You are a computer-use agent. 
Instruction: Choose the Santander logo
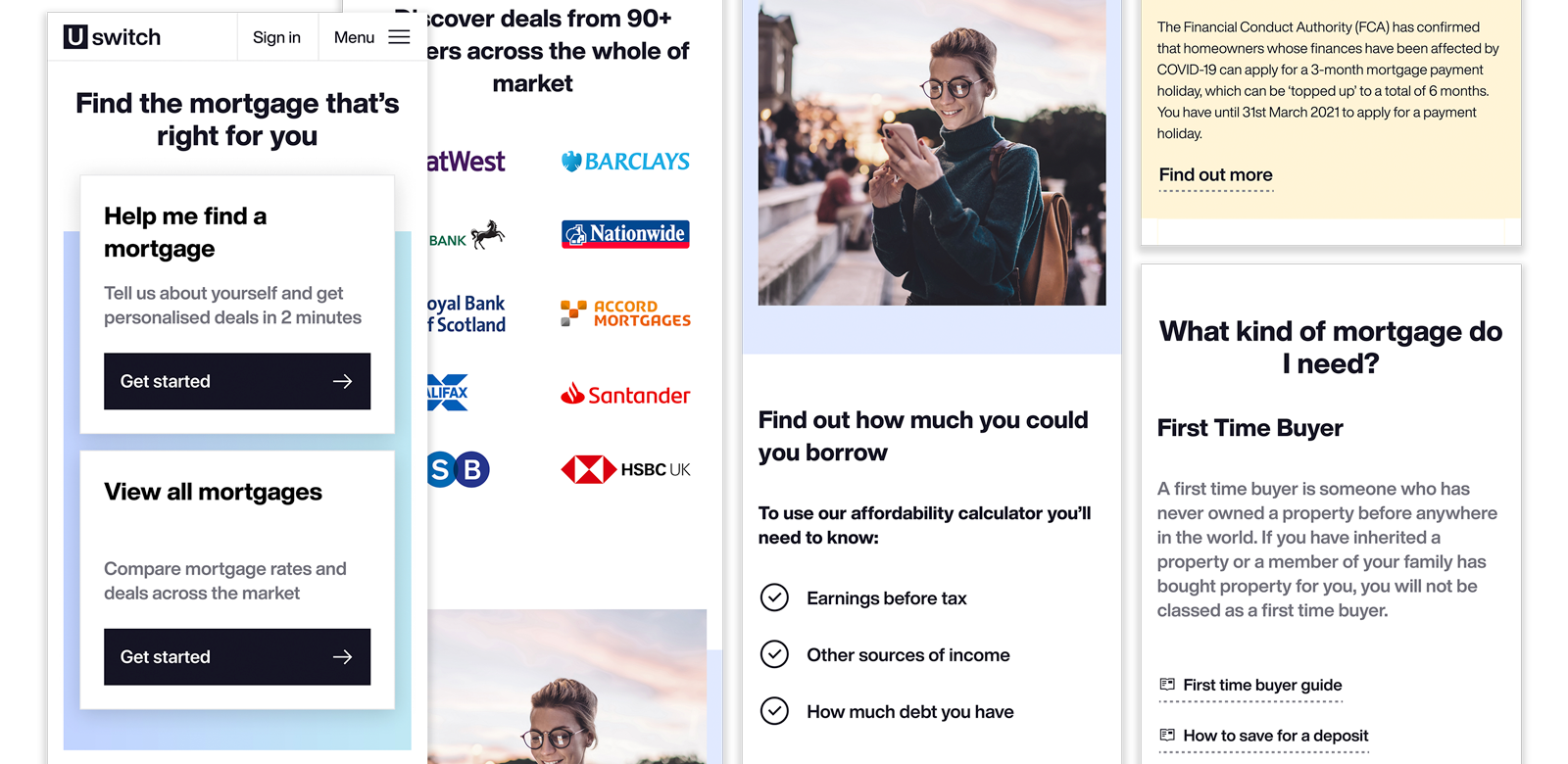click(625, 395)
